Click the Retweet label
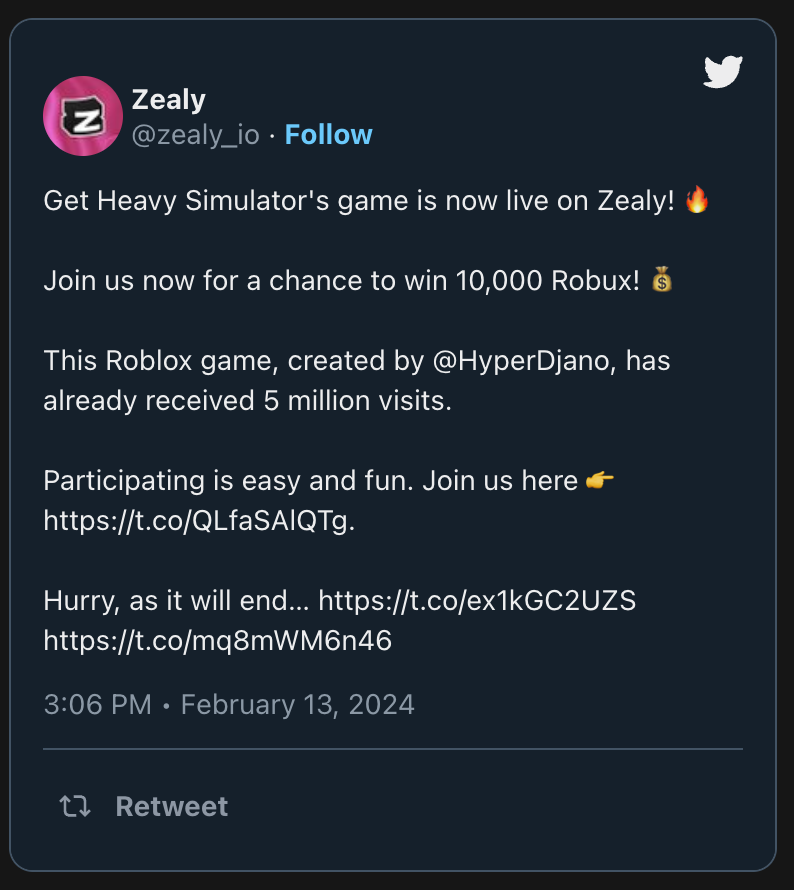794x890 pixels. tap(172, 806)
